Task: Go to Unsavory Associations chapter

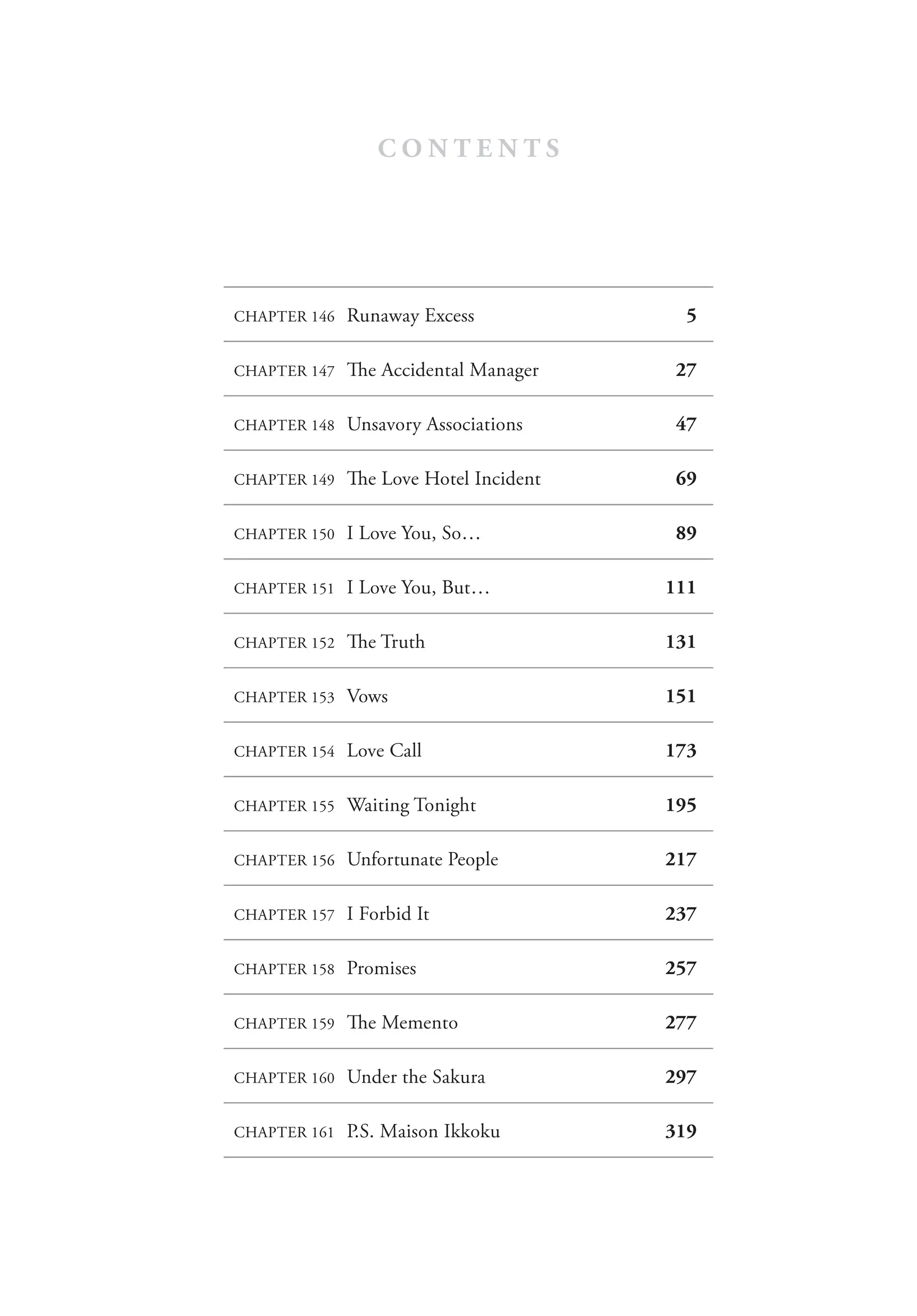Action: coord(468,424)
